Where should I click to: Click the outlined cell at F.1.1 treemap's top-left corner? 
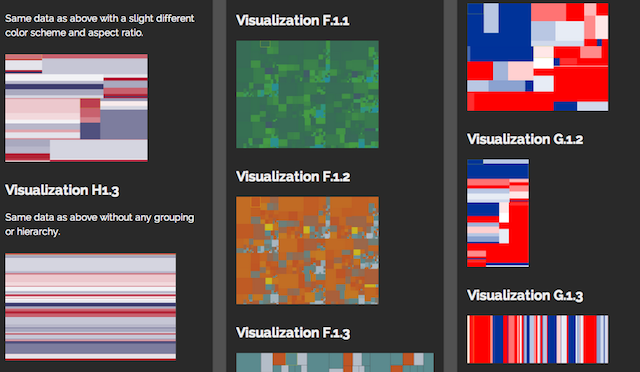coord(265,44)
